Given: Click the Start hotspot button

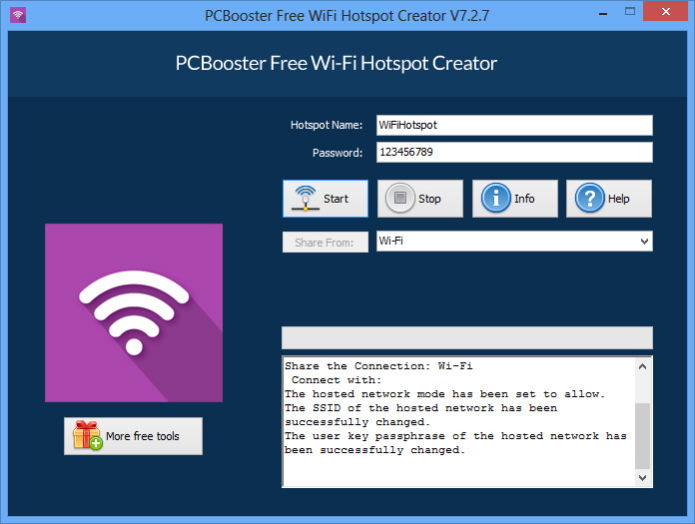Looking at the screenshot, I should (x=325, y=199).
